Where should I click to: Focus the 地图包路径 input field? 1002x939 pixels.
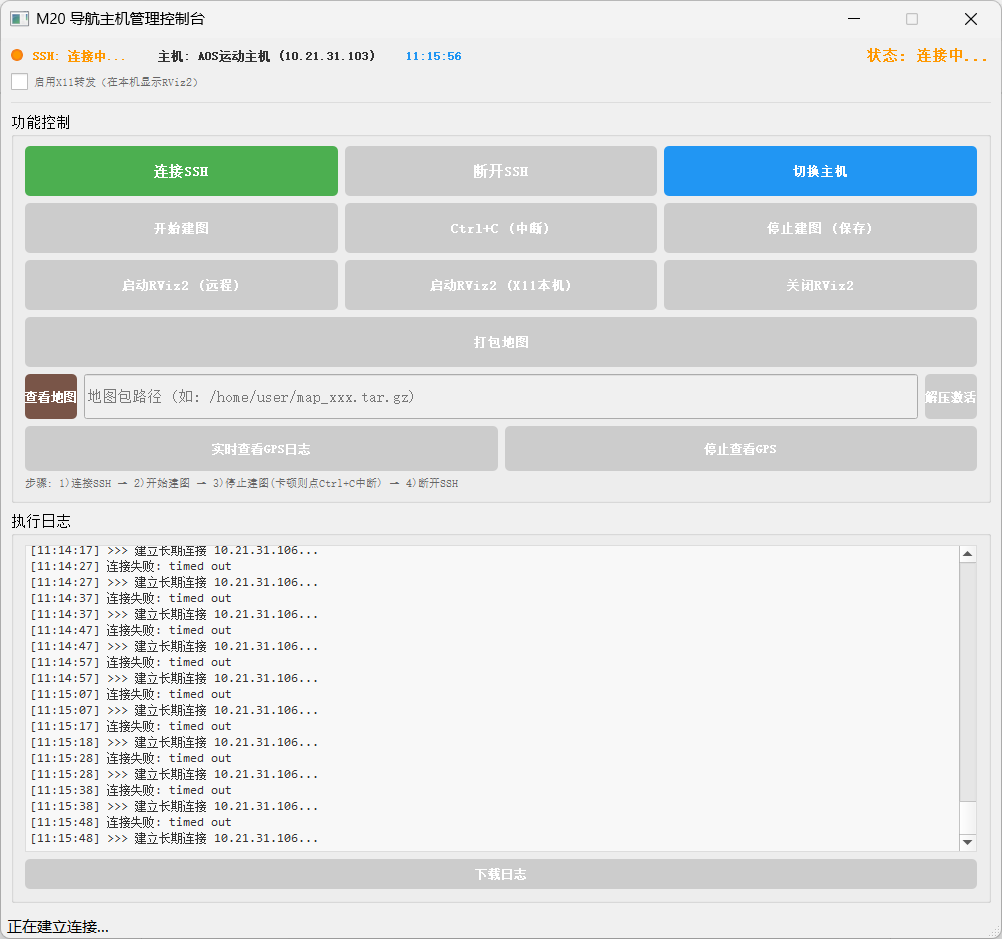pos(500,397)
